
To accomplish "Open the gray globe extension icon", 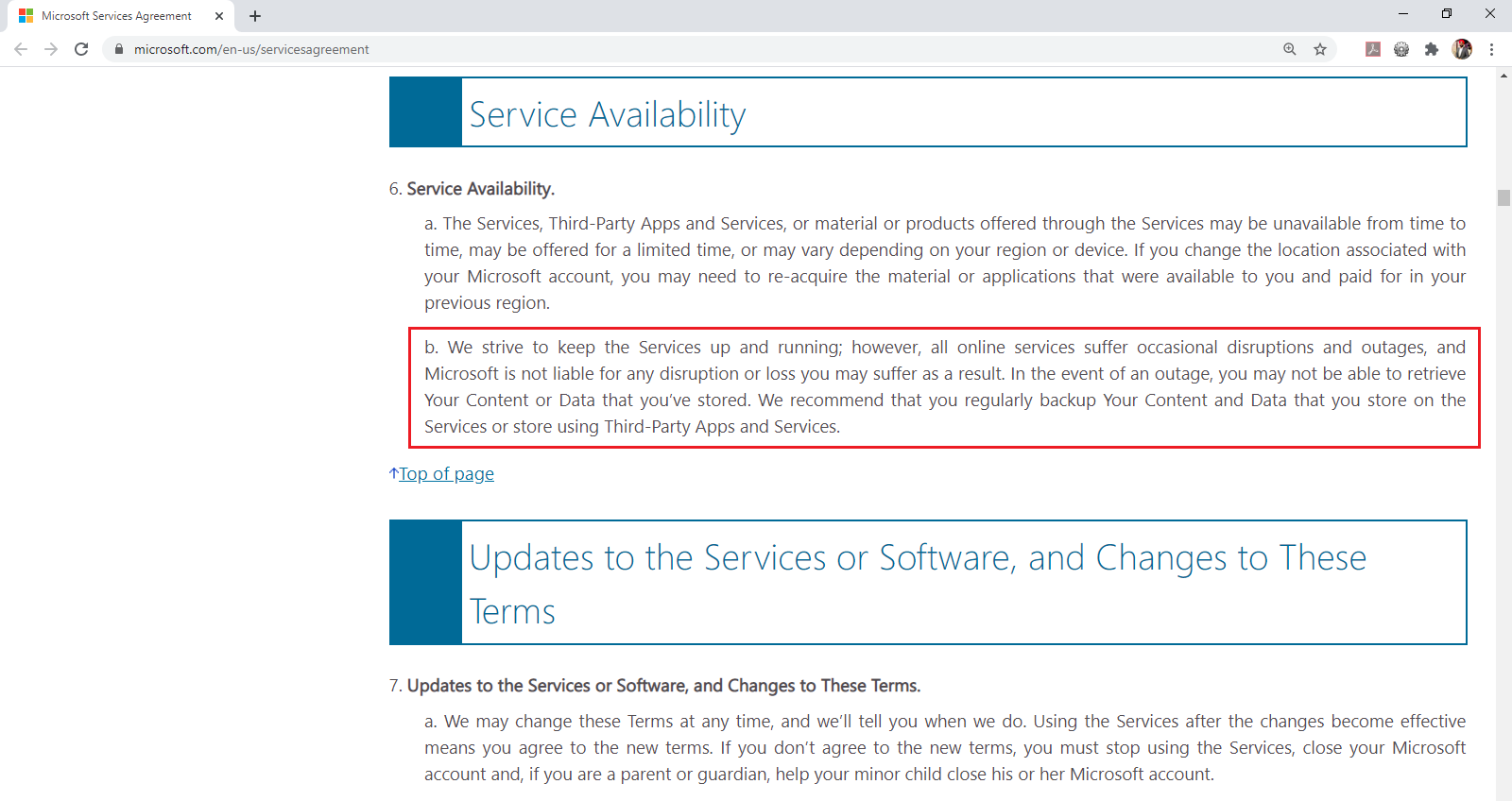I will pos(1401,49).
